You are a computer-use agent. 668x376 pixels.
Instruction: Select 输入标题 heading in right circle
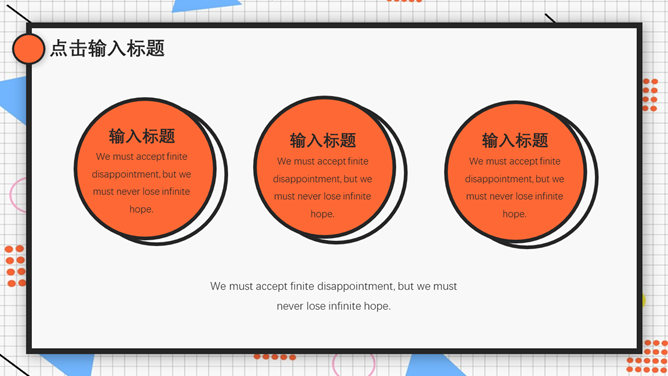515,140
